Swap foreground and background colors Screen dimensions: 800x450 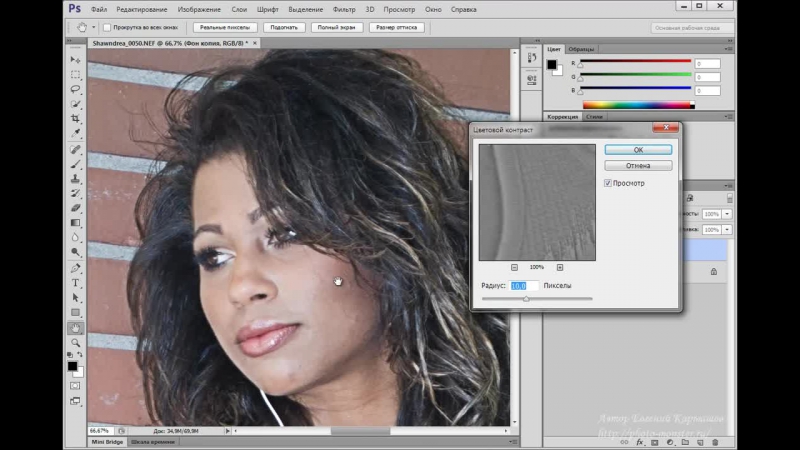pos(80,354)
